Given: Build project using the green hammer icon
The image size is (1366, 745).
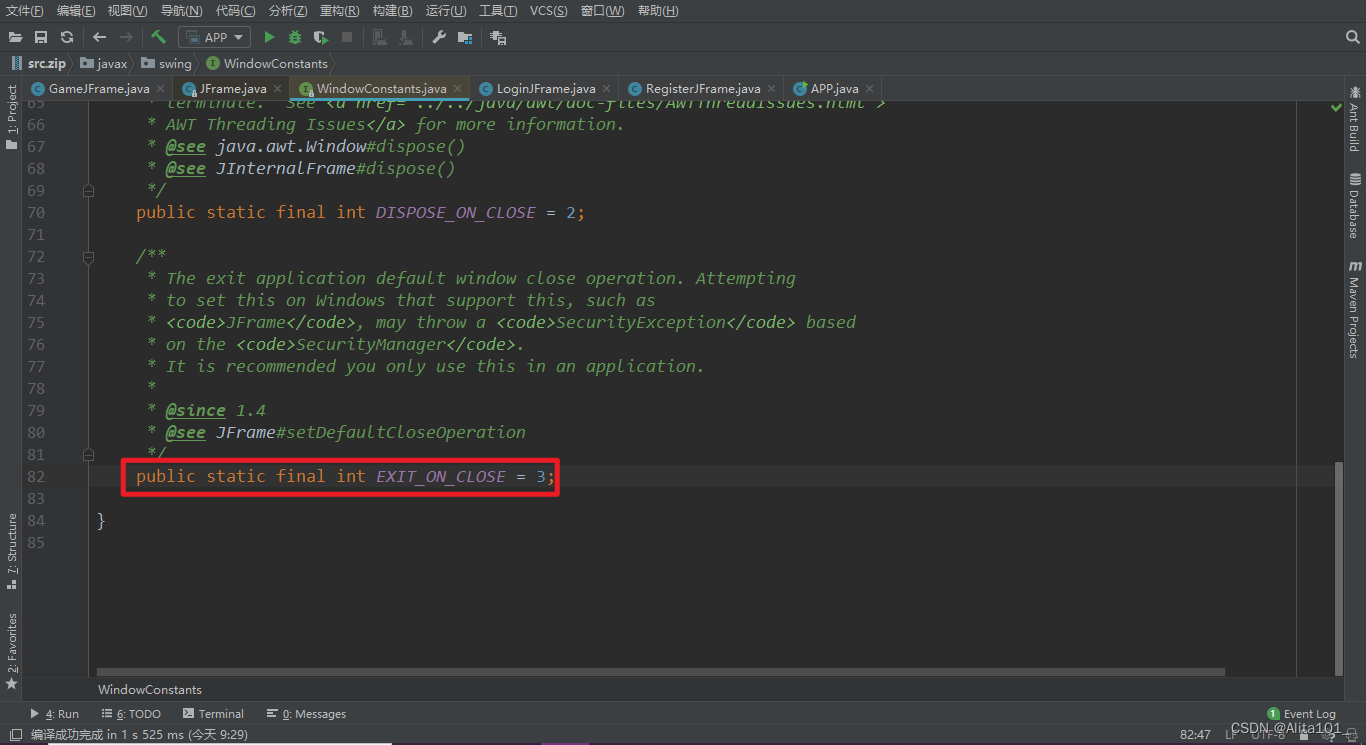Looking at the screenshot, I should [158, 37].
